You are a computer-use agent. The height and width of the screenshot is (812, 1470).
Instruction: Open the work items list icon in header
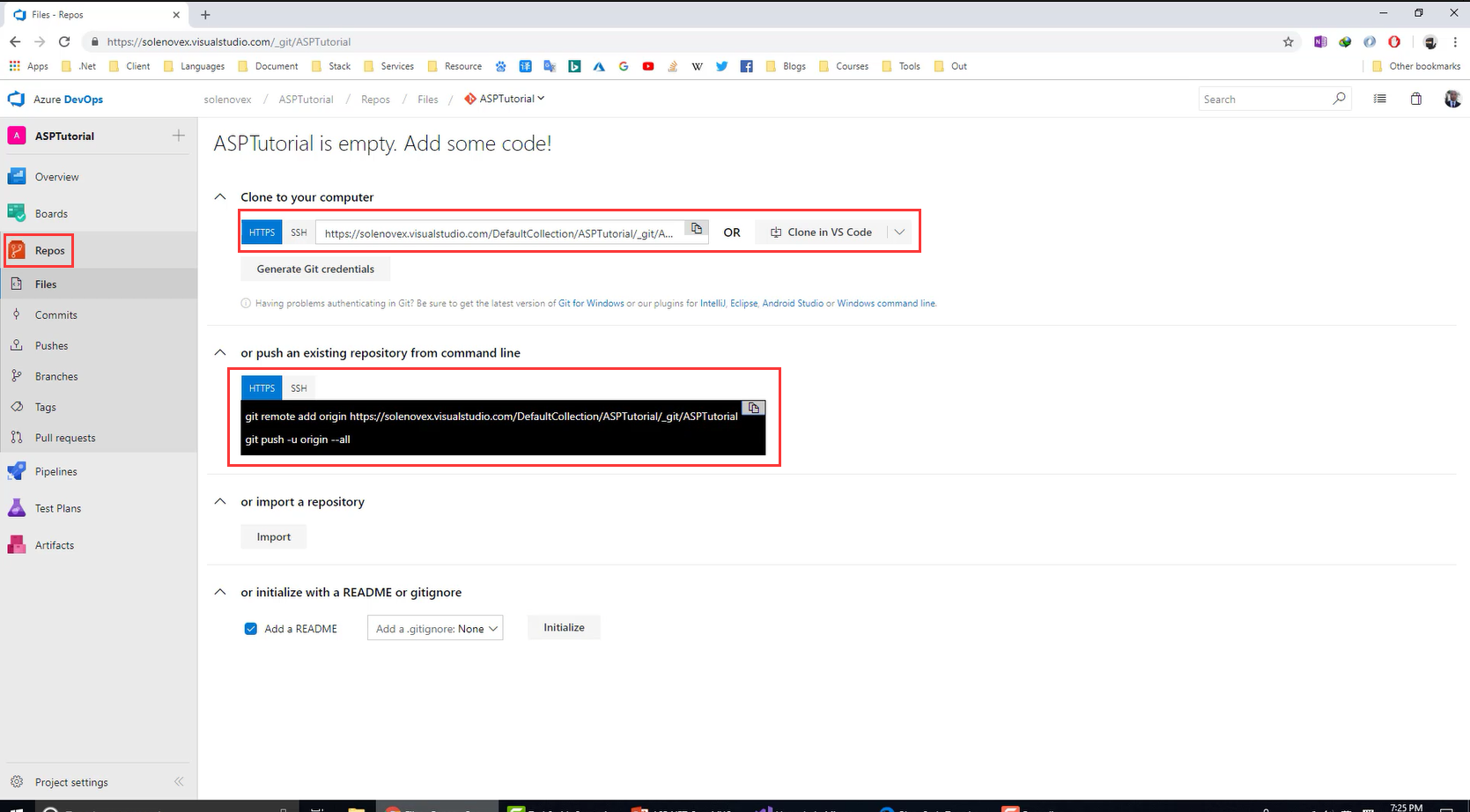tap(1380, 100)
